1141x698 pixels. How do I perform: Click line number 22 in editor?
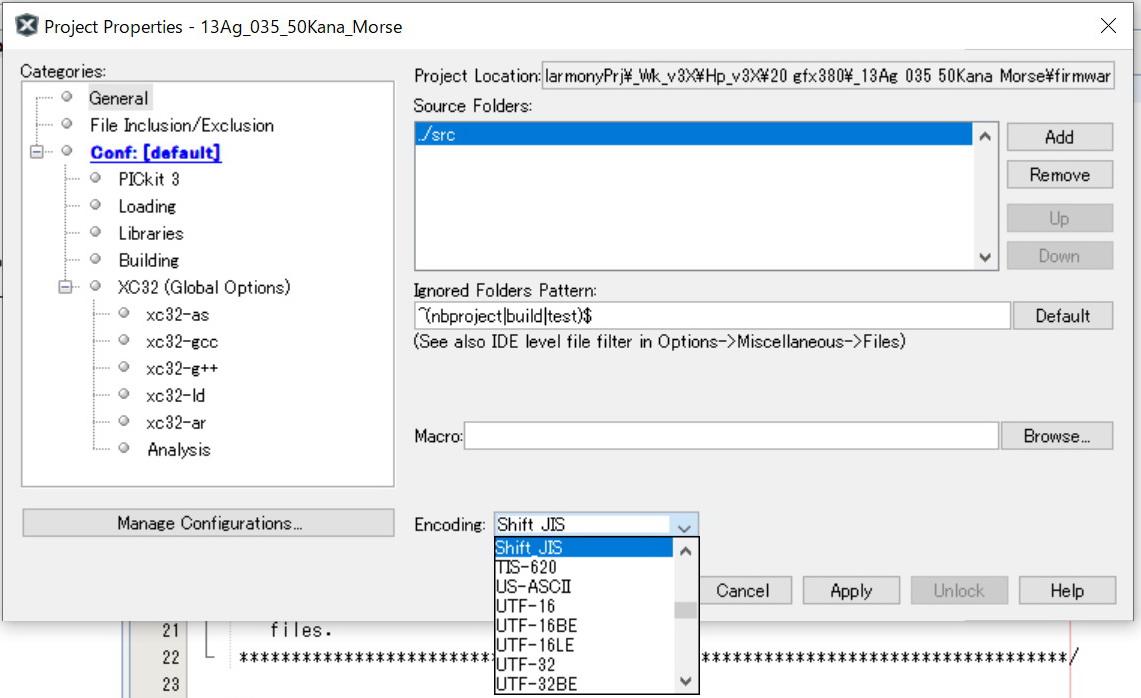point(171,657)
